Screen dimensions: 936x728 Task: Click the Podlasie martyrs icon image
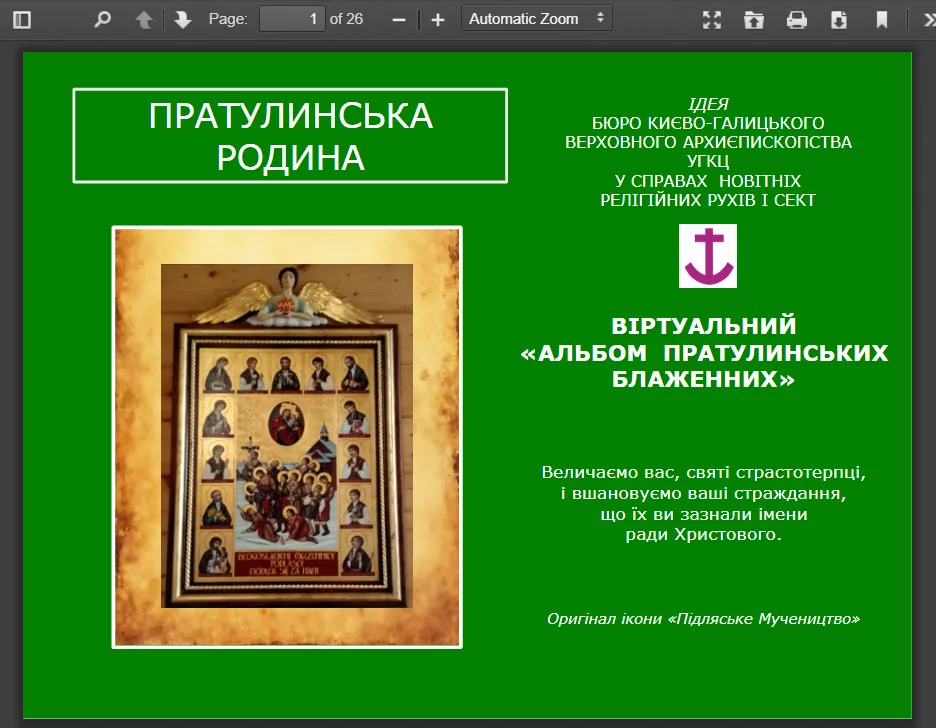pyautogui.click(x=287, y=437)
